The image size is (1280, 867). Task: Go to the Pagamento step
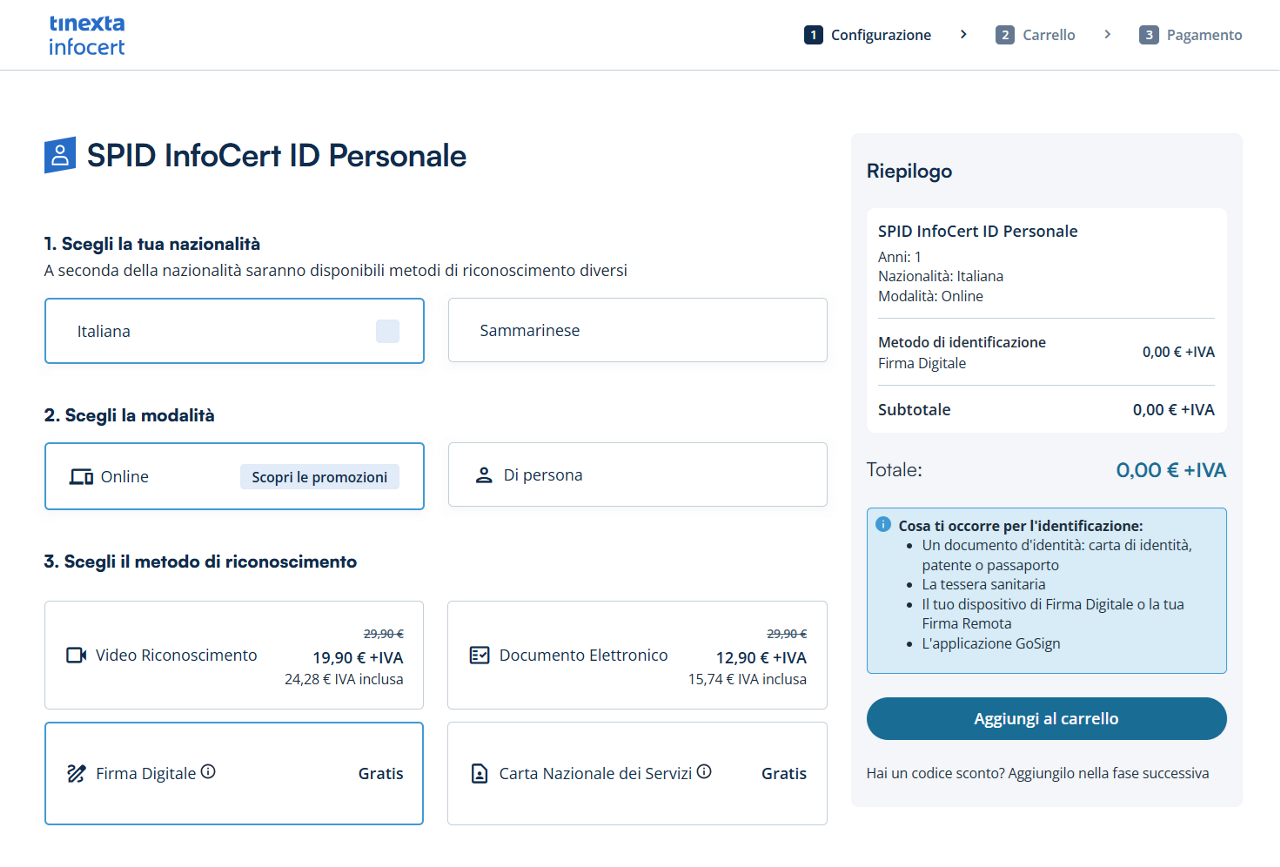click(x=1191, y=35)
